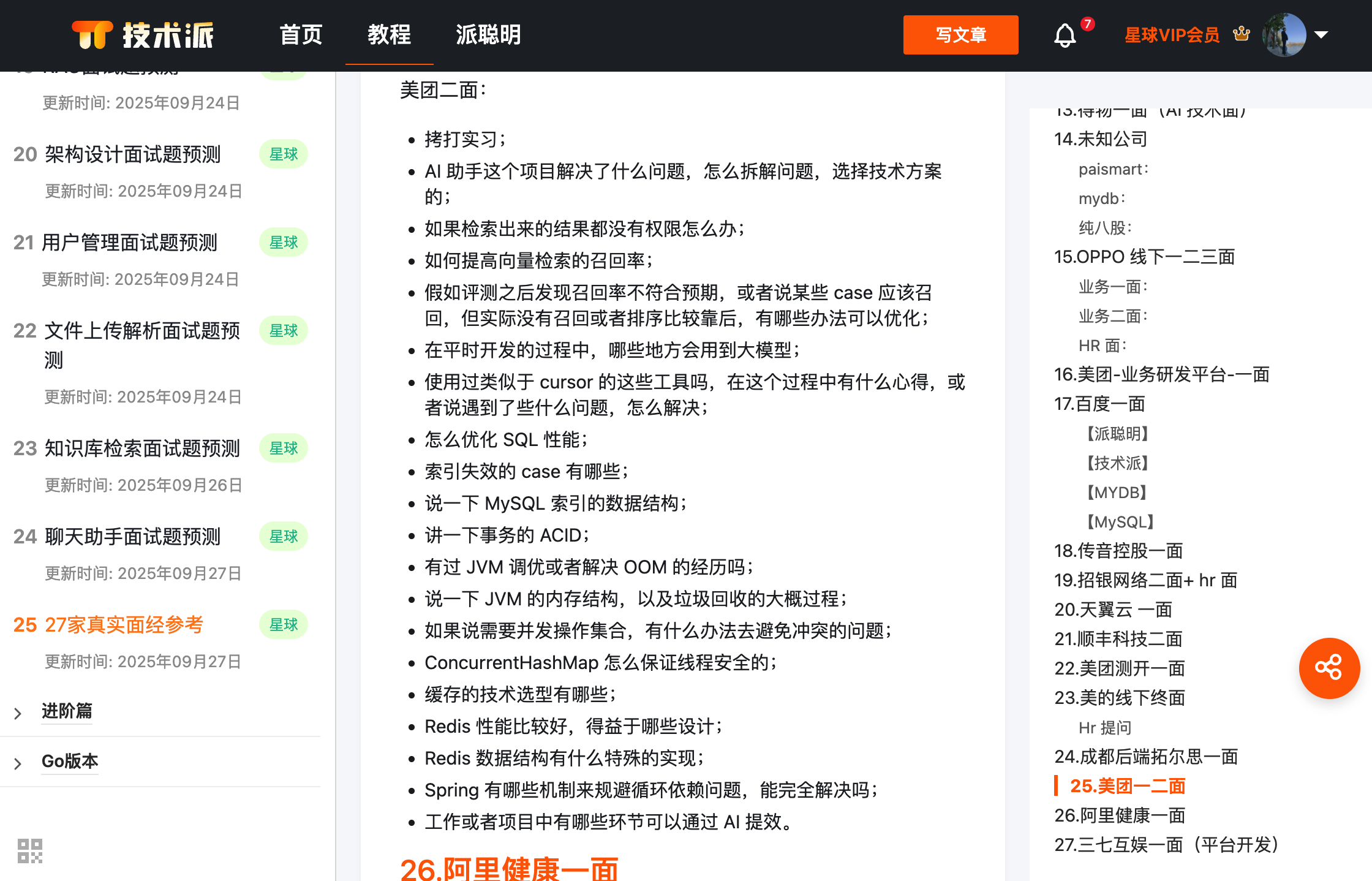Click the notification bell icon
This screenshot has height=881, width=1372.
pyautogui.click(x=1065, y=36)
